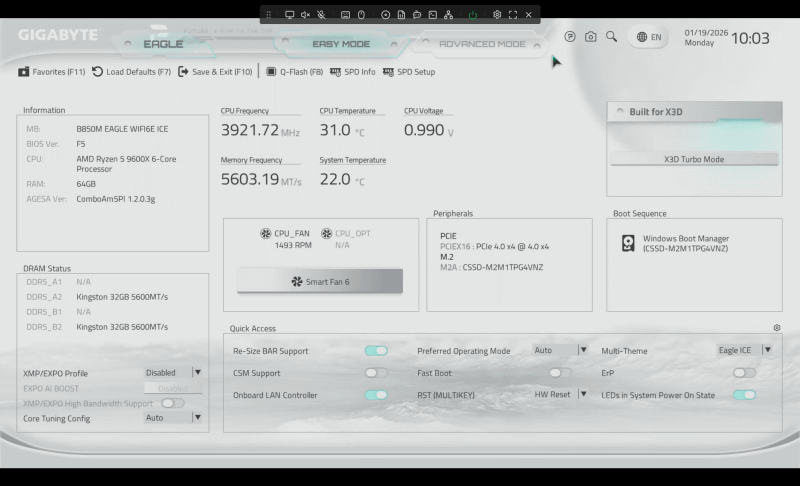Screen dimensions: 800x486
Task: Click the GIGABYTE logo
Action: pyautogui.click(x=58, y=35)
